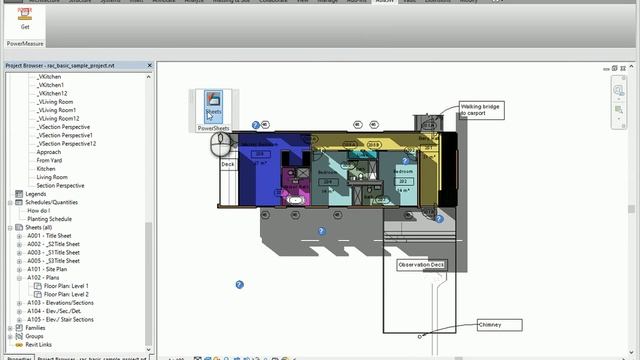Expand the A001 - Title Sheet node
This screenshot has height=360, width=640.
coord(19,236)
